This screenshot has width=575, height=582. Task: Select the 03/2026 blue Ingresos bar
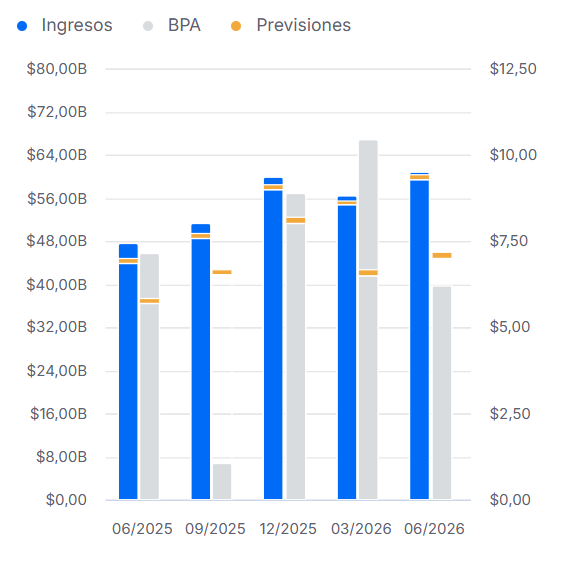pyautogui.click(x=347, y=348)
